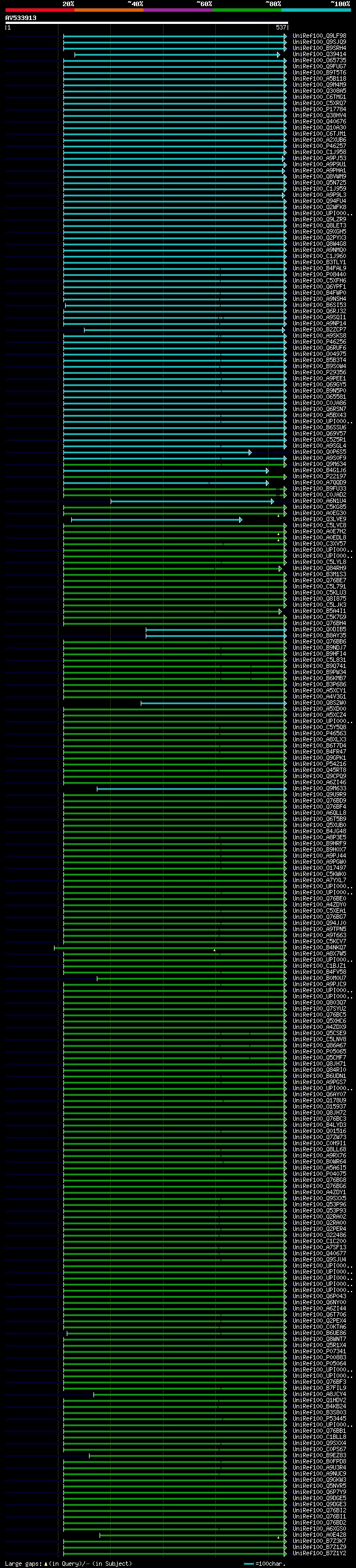This screenshot has width=356, height=1568.
Task: Select hit label UniRef100_B4NKQ7
Action: point(319,948)
